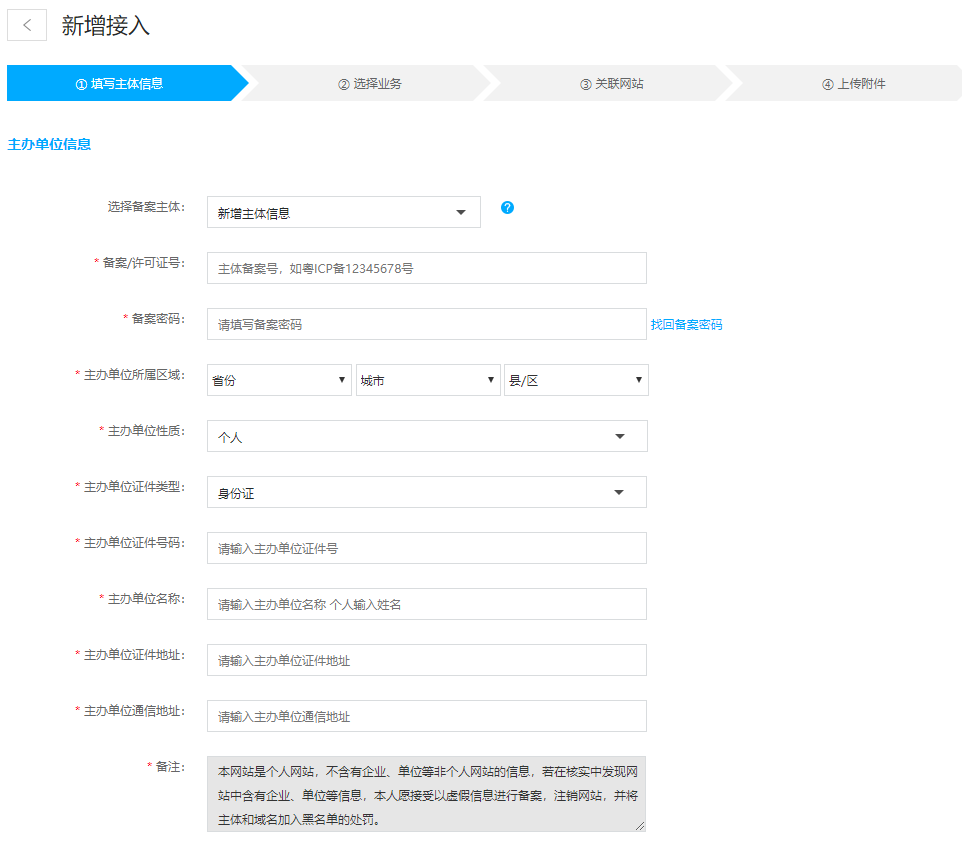The image size is (962, 843).
Task: Select step 2 选择业务 tab
Action: pyautogui.click(x=370, y=84)
